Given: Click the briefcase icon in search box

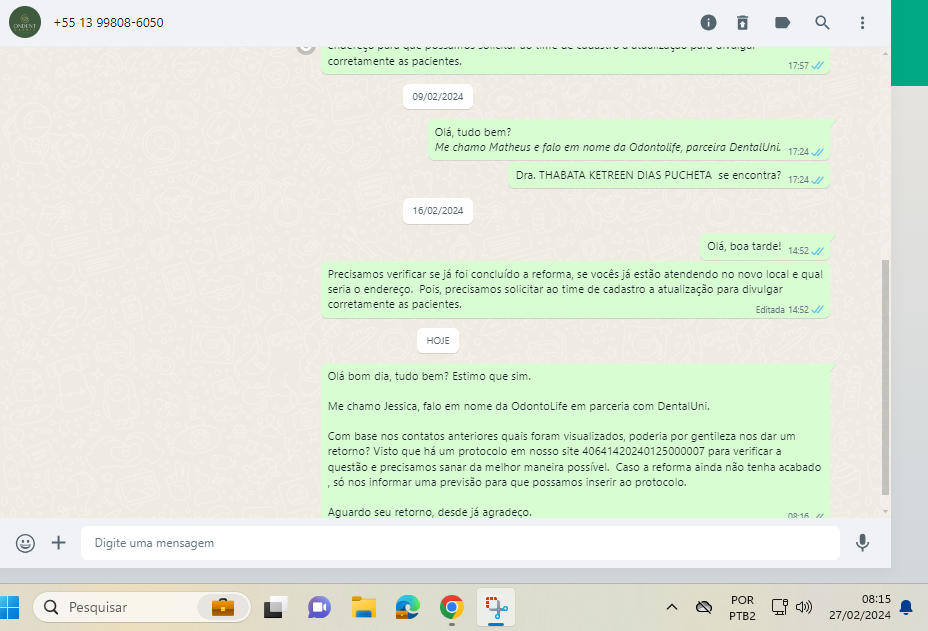Looking at the screenshot, I should [223, 607].
